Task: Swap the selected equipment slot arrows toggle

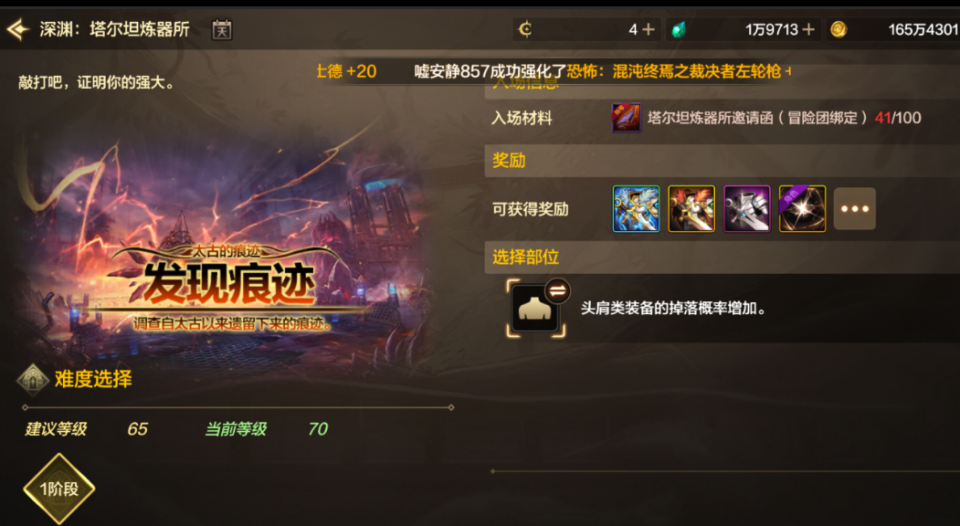Action: click(557, 291)
